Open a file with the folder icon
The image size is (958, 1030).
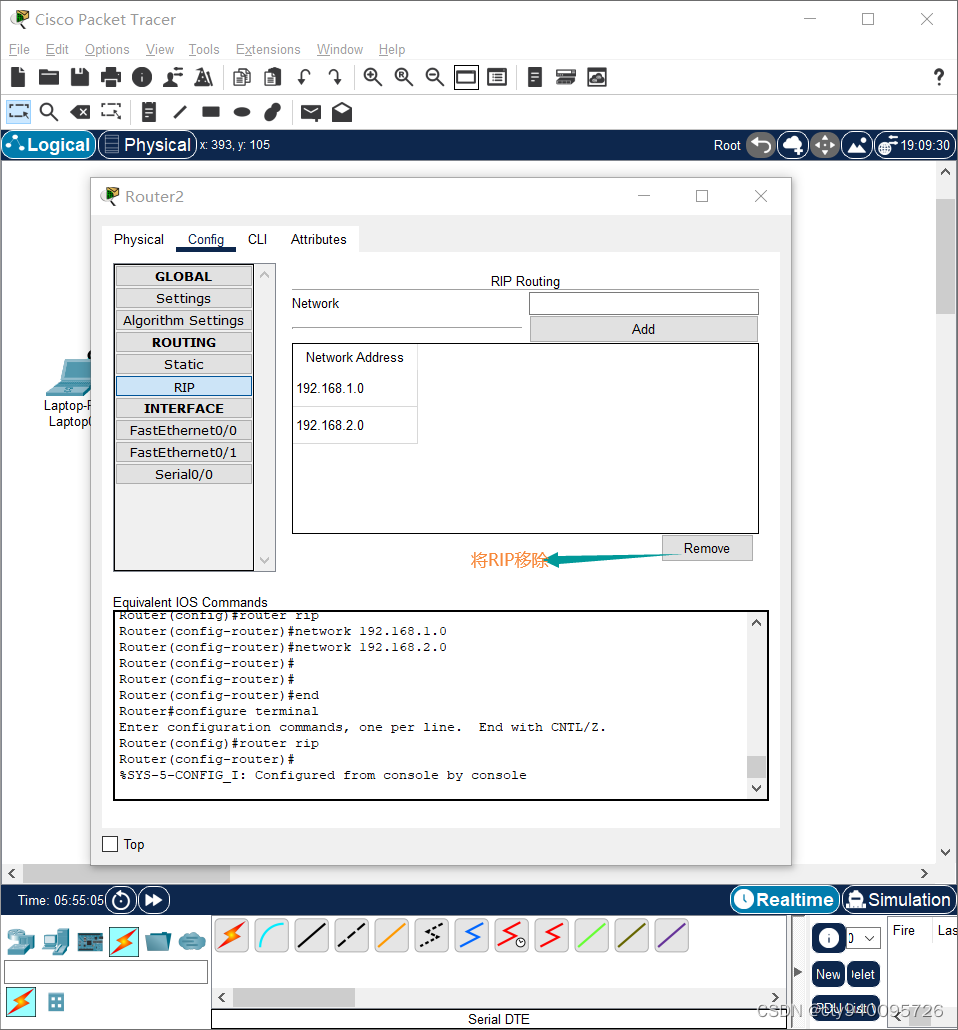[x=49, y=78]
